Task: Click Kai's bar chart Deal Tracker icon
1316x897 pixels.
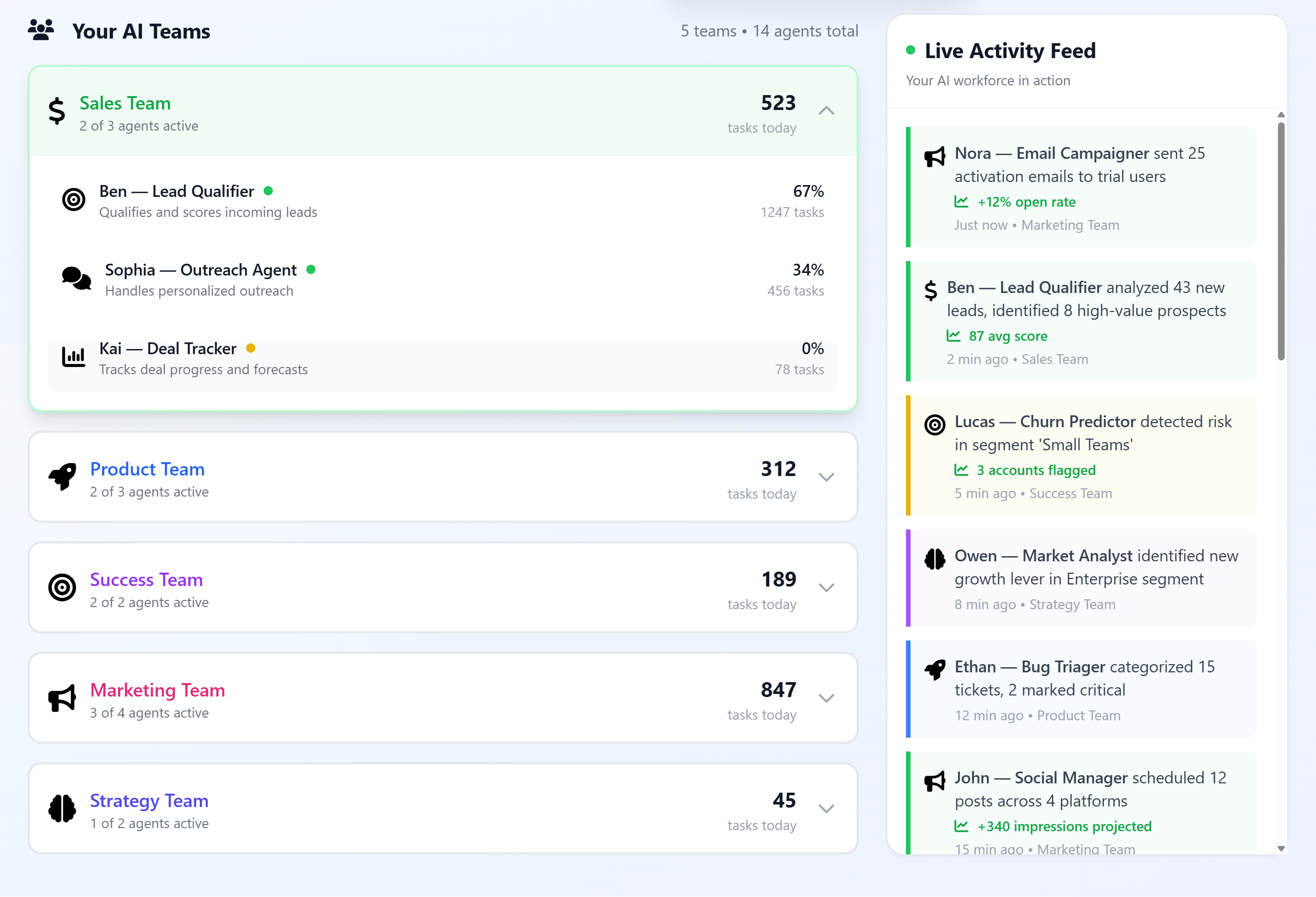Action: [73, 357]
